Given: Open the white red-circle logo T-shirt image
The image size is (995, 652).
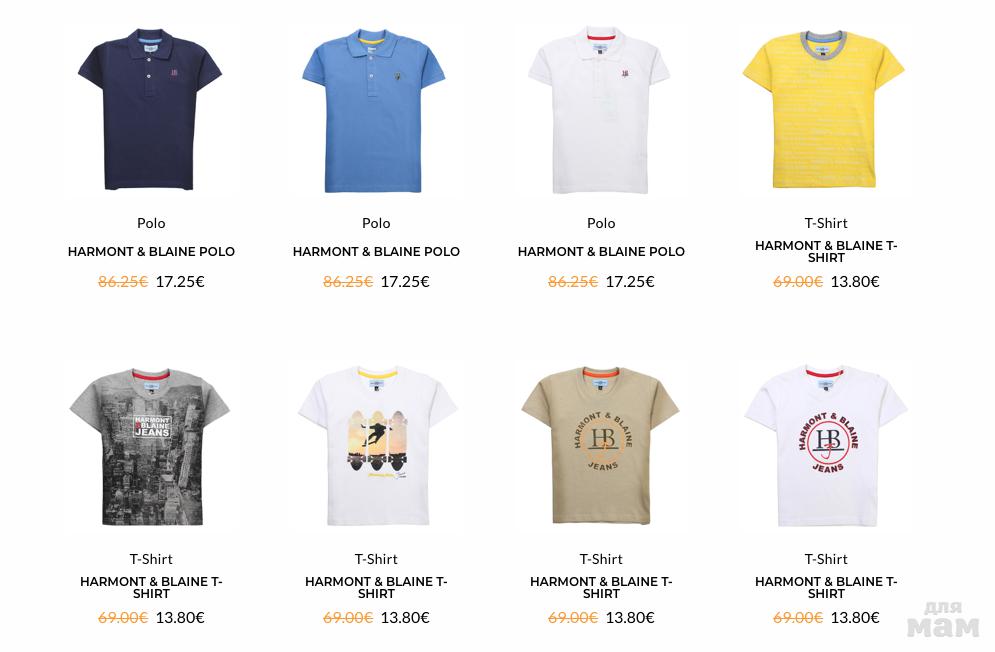Looking at the screenshot, I should (826, 446).
